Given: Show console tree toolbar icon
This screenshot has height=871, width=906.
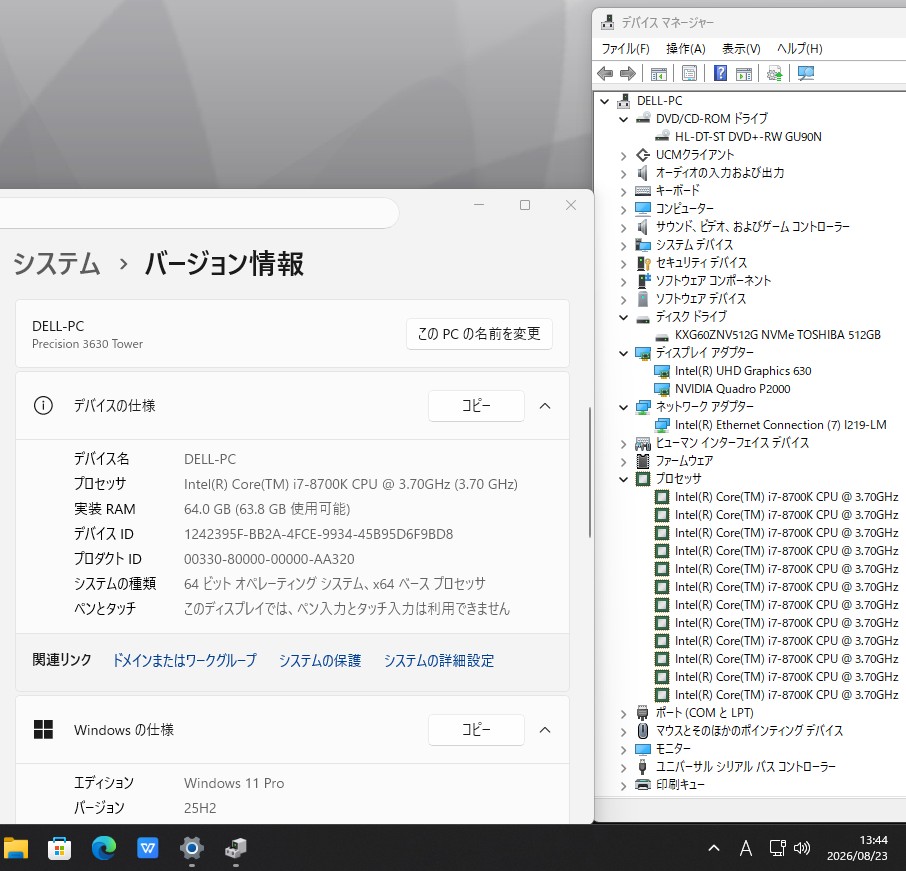Looking at the screenshot, I should (659, 73).
